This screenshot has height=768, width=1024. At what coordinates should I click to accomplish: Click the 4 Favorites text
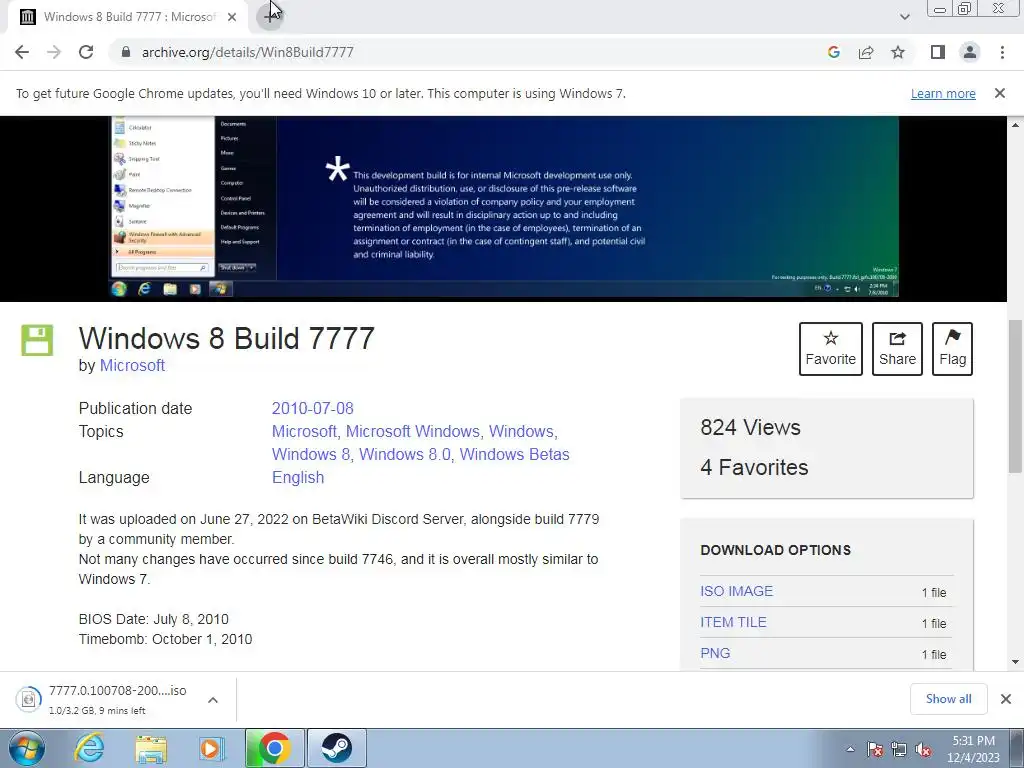[754, 467]
